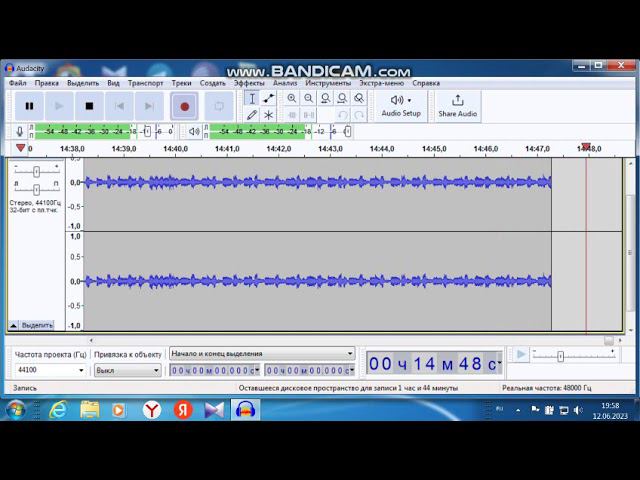Viewport: 640px width, 480px height.
Task: Open the Анализ menu
Action: click(x=285, y=83)
